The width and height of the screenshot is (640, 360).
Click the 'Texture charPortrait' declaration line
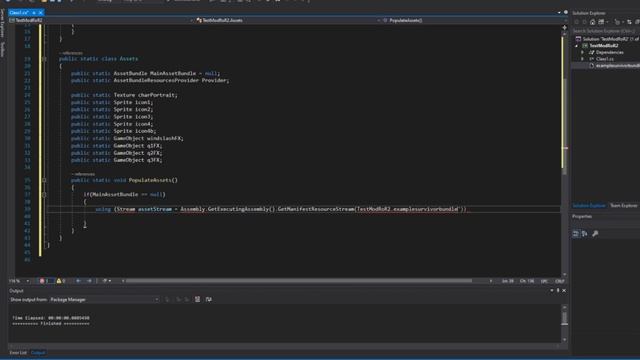coord(124,95)
